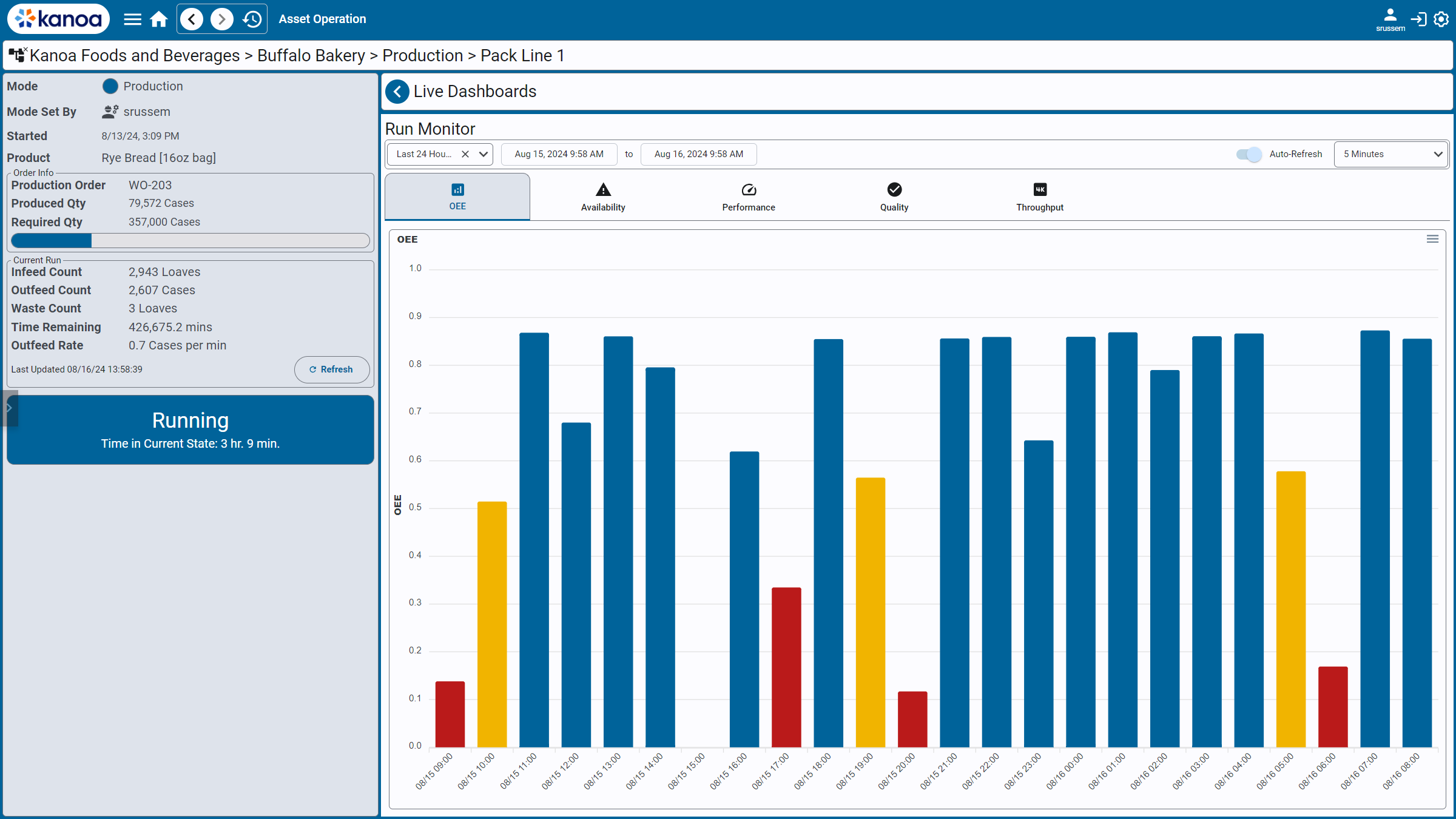Open the navigation history icon
1456x819 pixels.
252,19
